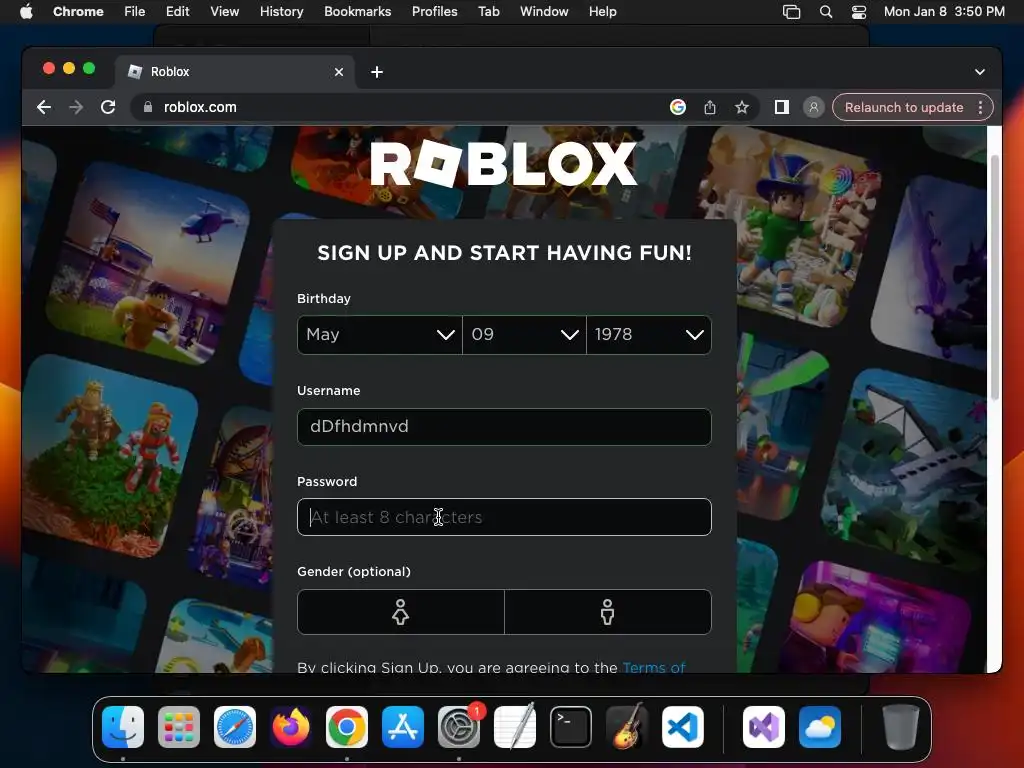Open the birthday day dropdown
This screenshot has height=768, width=1024.
(x=524, y=335)
